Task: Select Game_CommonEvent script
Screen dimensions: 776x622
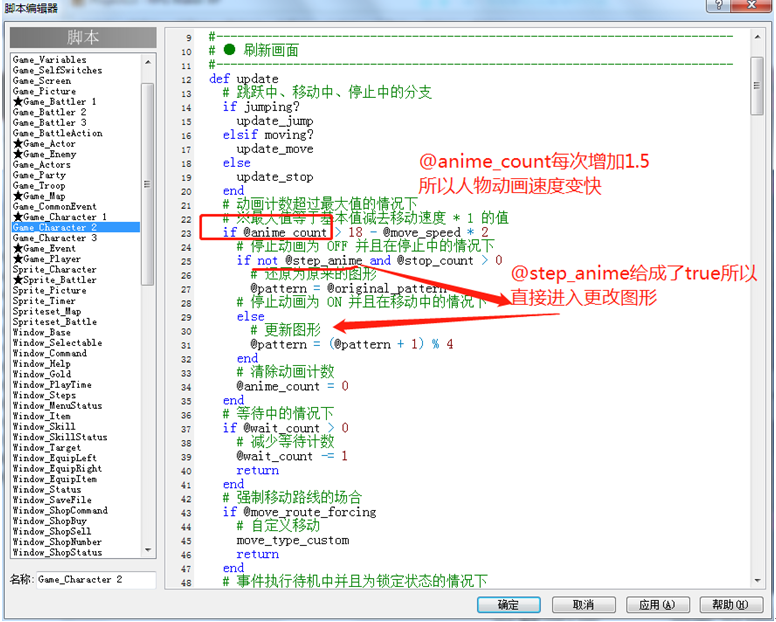Action: point(54,206)
